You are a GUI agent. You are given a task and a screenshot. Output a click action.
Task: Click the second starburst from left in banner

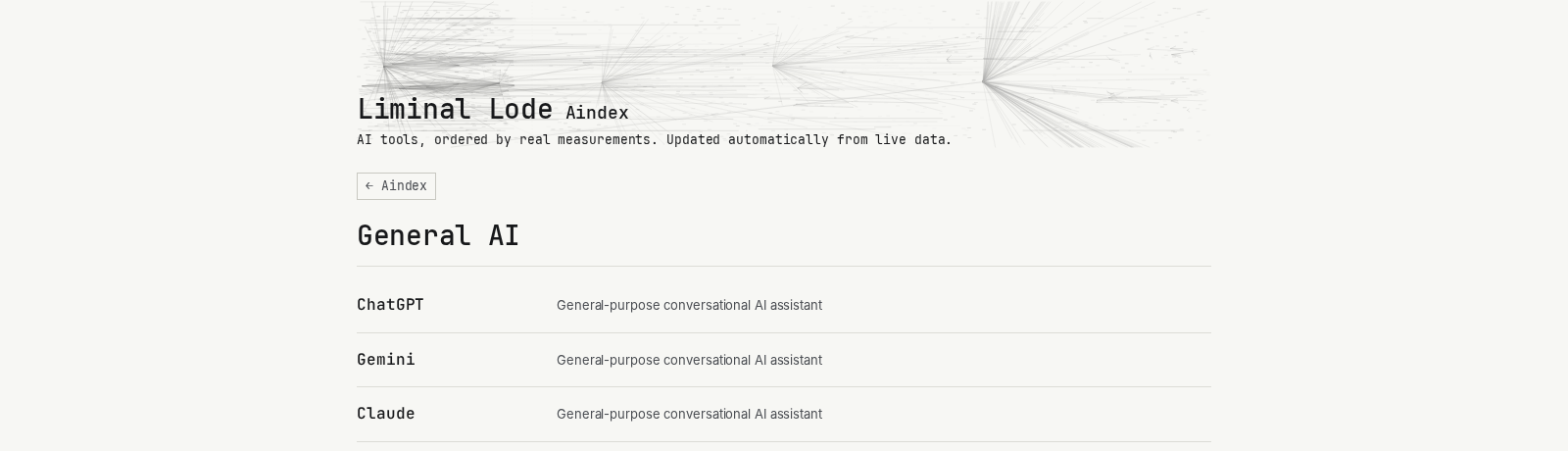point(603,82)
